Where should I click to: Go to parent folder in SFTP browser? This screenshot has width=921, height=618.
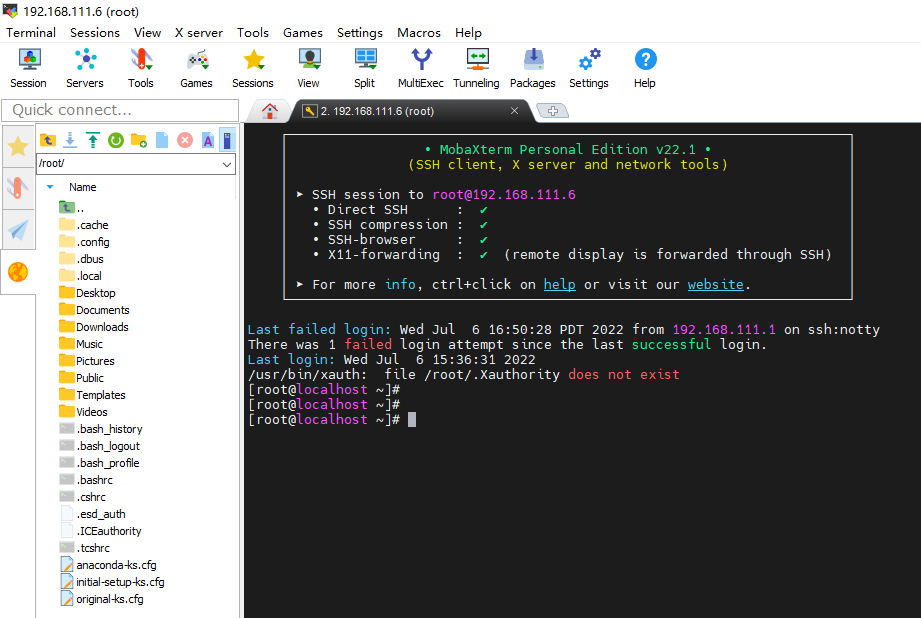[48, 140]
